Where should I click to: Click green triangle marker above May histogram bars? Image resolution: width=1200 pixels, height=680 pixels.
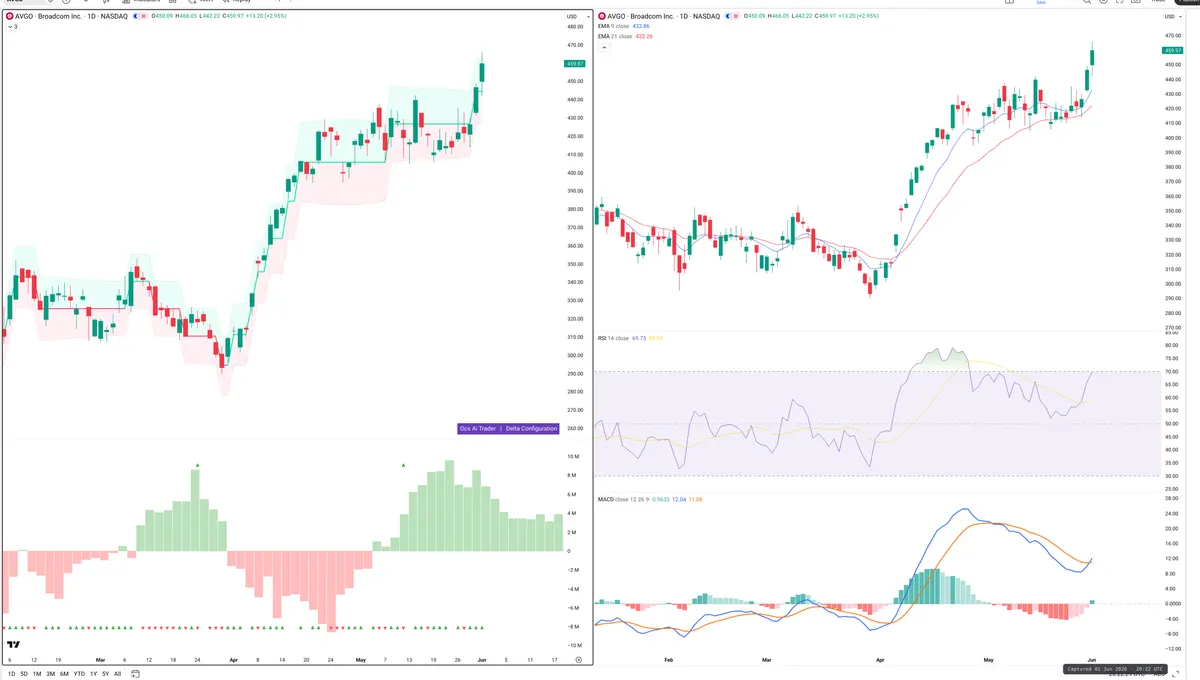point(403,465)
